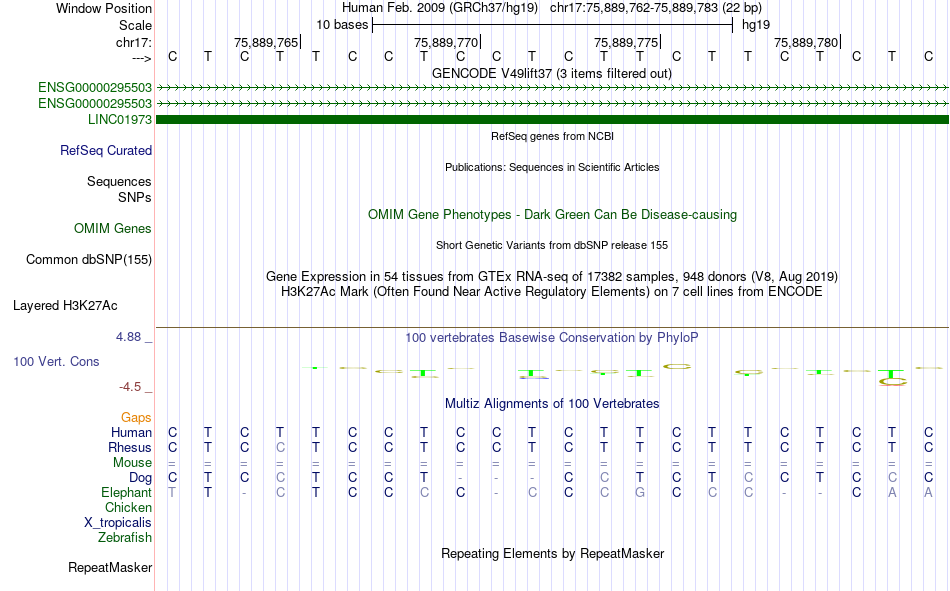Open GTEx Gene Expression track title
The height and width of the screenshot is (591, 950).
[x=552, y=276]
